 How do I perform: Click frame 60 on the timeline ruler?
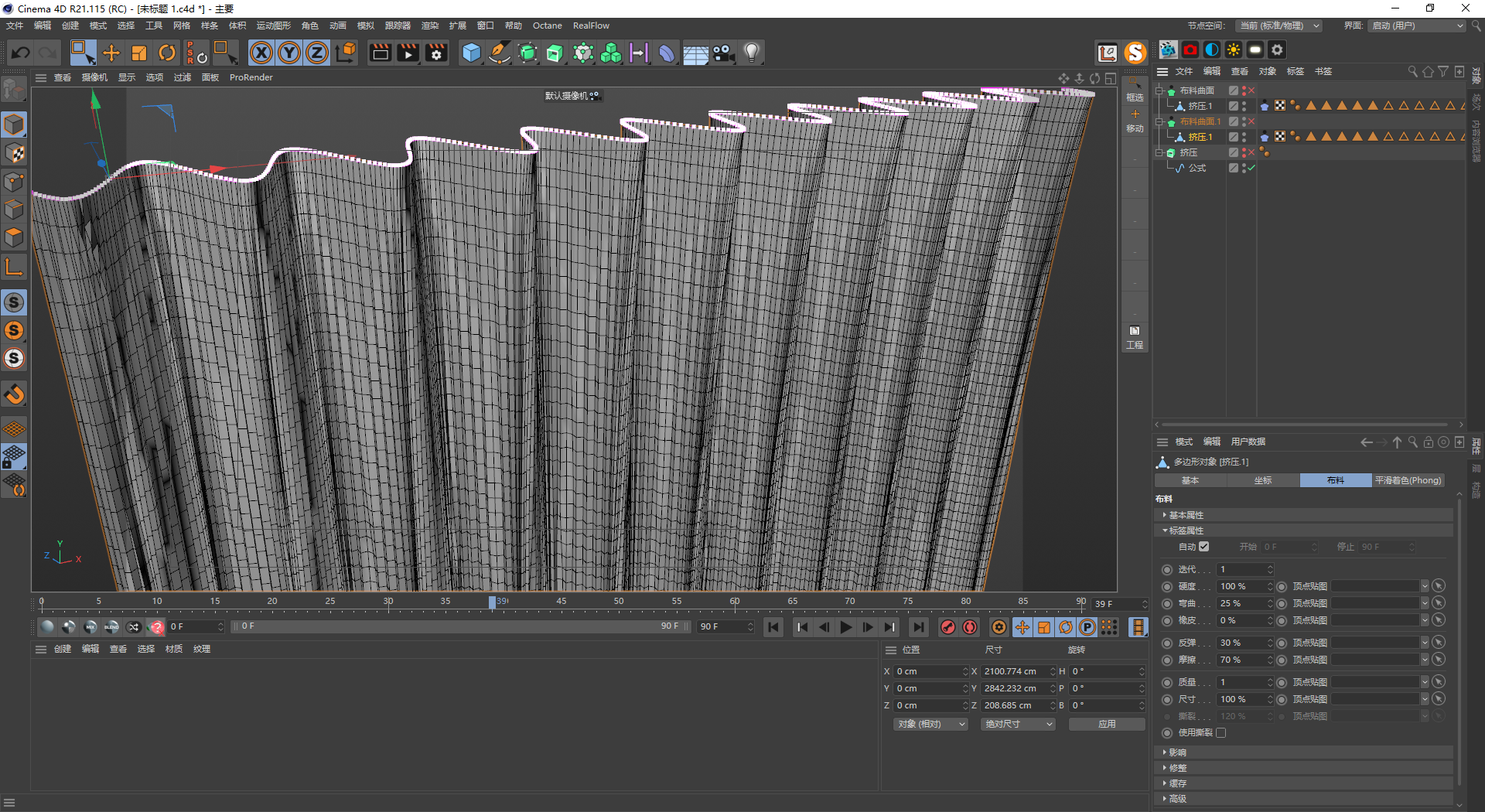pos(734,602)
